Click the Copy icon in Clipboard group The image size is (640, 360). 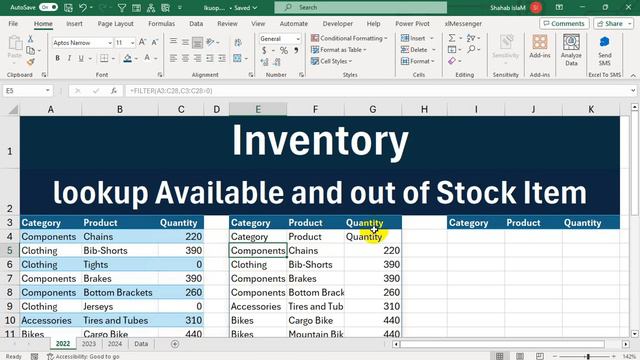(30, 50)
